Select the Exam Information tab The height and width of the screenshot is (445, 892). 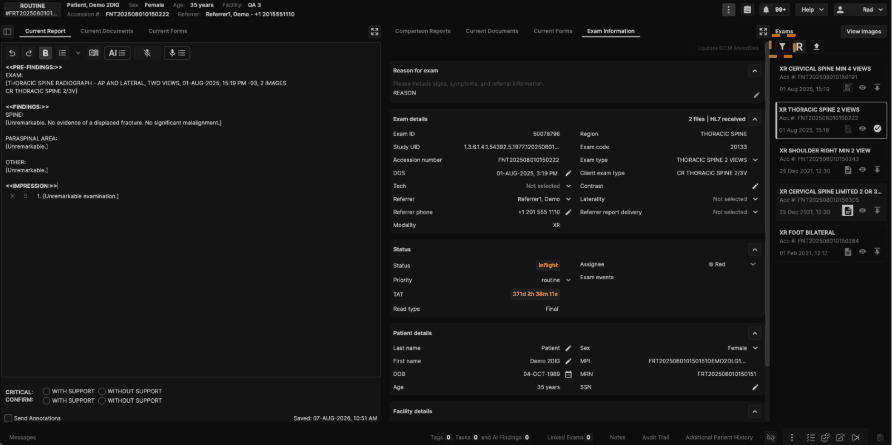pyautogui.click(x=611, y=31)
